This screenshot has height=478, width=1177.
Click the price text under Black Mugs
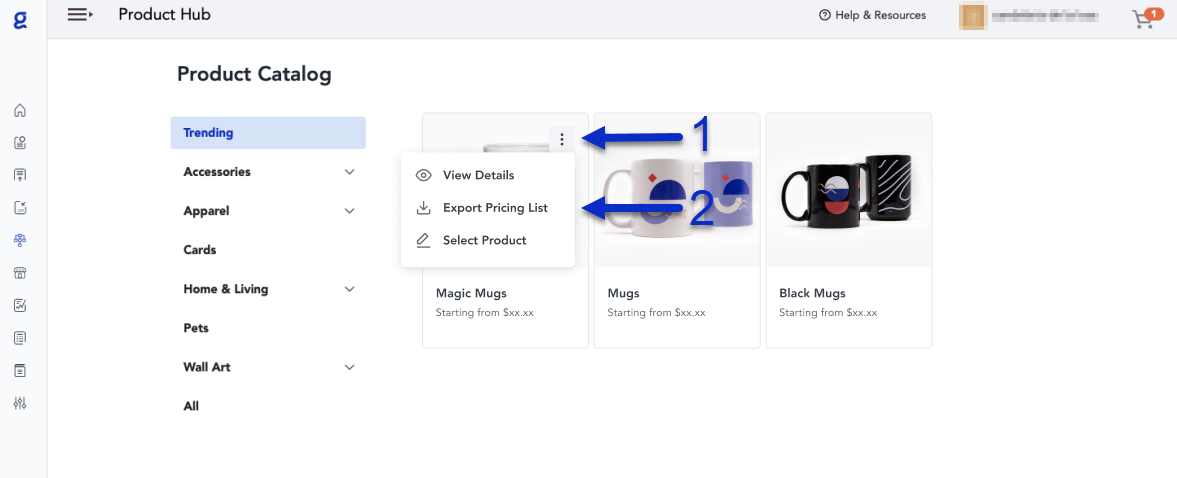click(828, 313)
